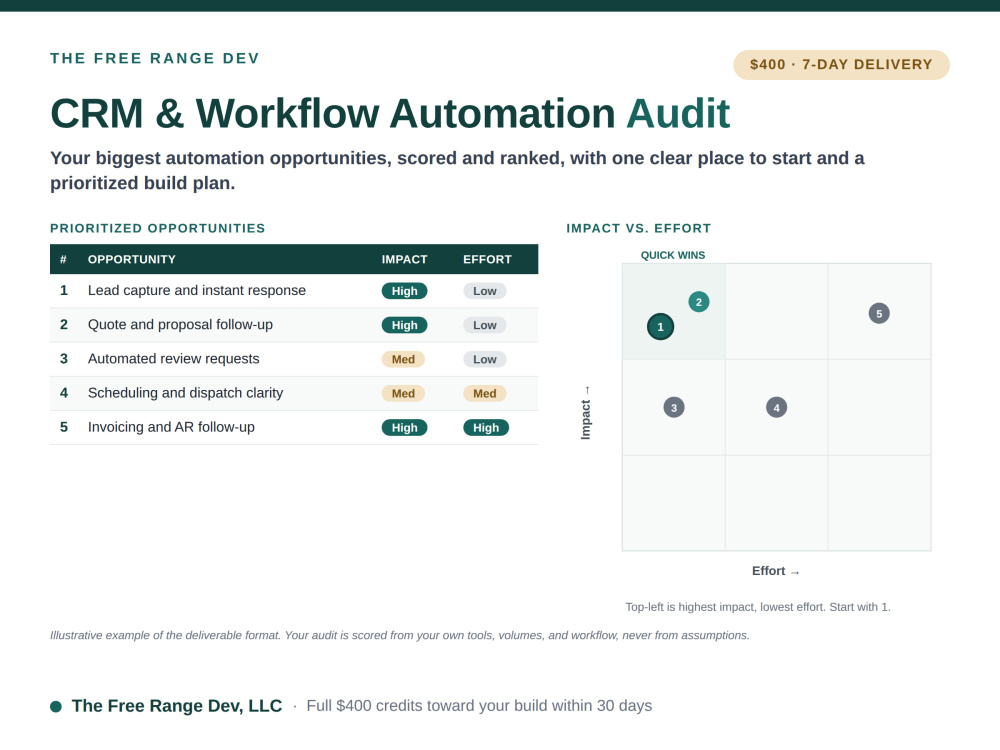The image size is (1000, 750).
Task: Click row number 4 in the table
Action: click(64, 393)
